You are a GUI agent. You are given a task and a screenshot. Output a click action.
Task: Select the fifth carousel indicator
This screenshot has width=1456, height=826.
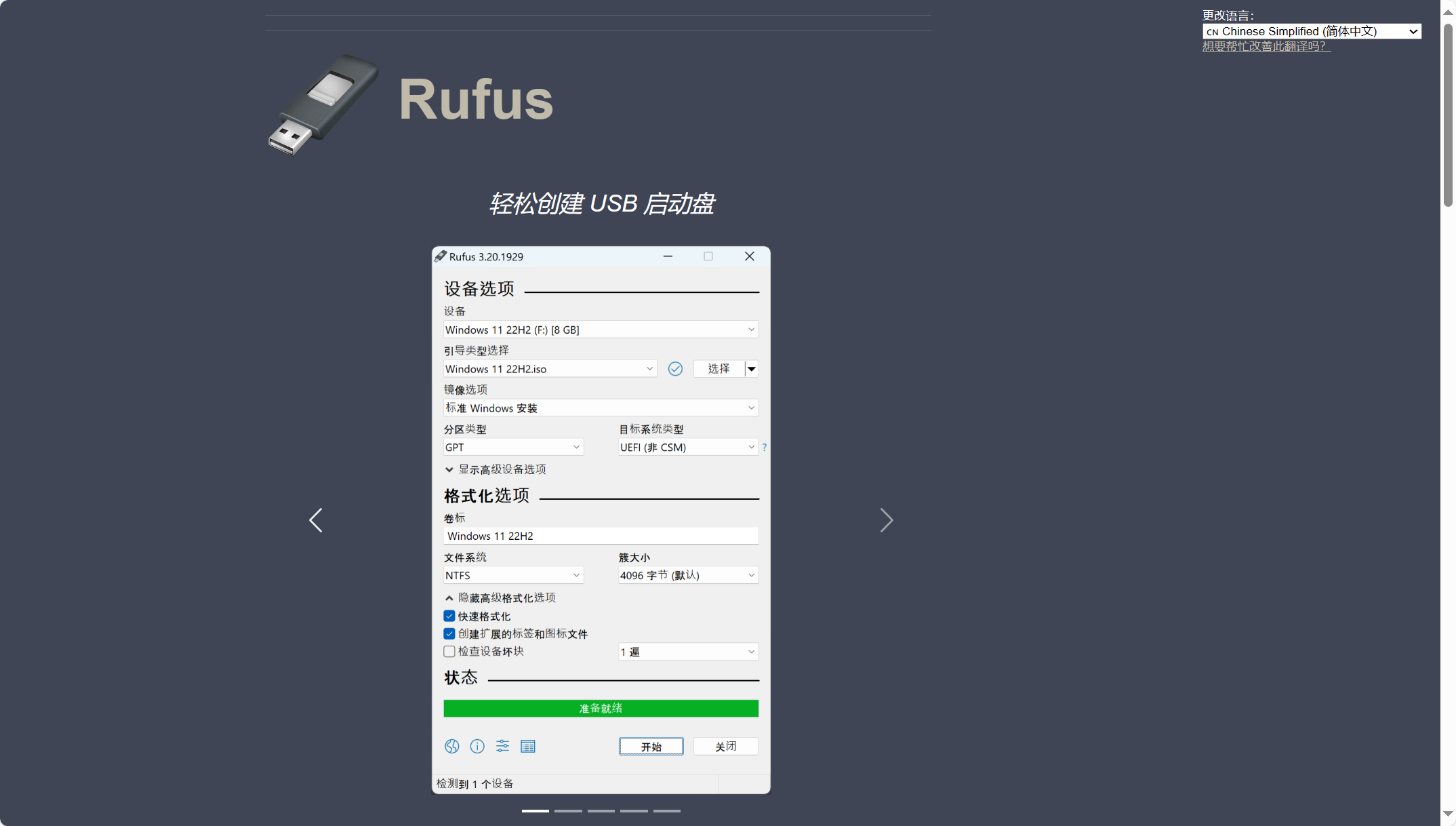click(x=667, y=810)
